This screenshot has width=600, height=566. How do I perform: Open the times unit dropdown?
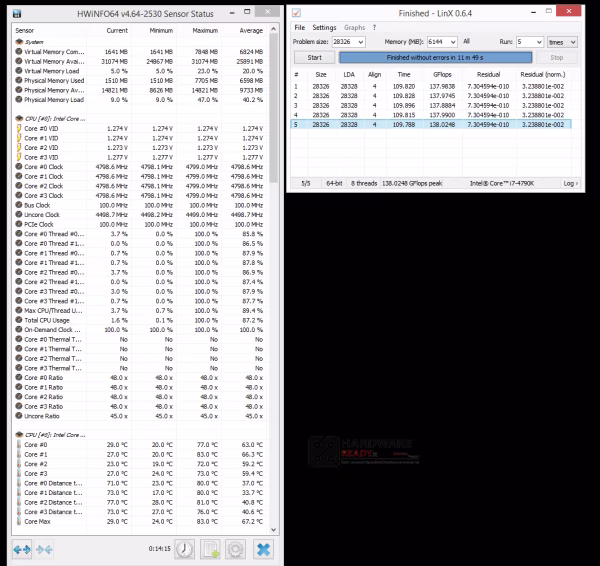(x=562, y=42)
